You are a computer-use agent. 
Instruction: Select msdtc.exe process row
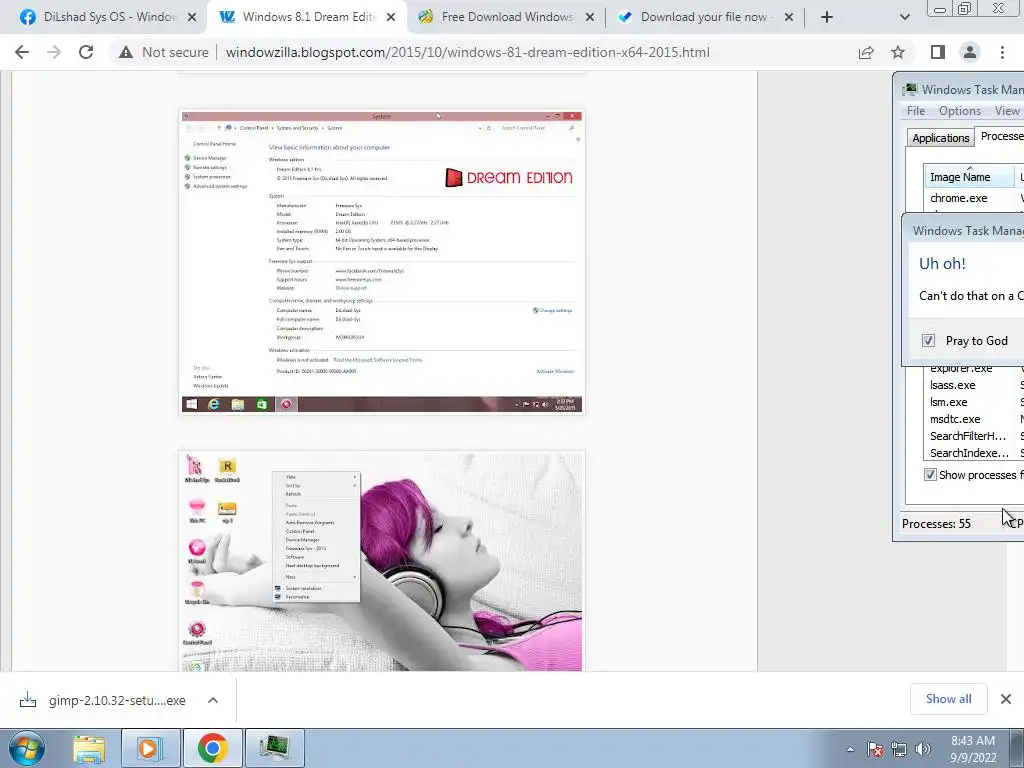(974, 419)
